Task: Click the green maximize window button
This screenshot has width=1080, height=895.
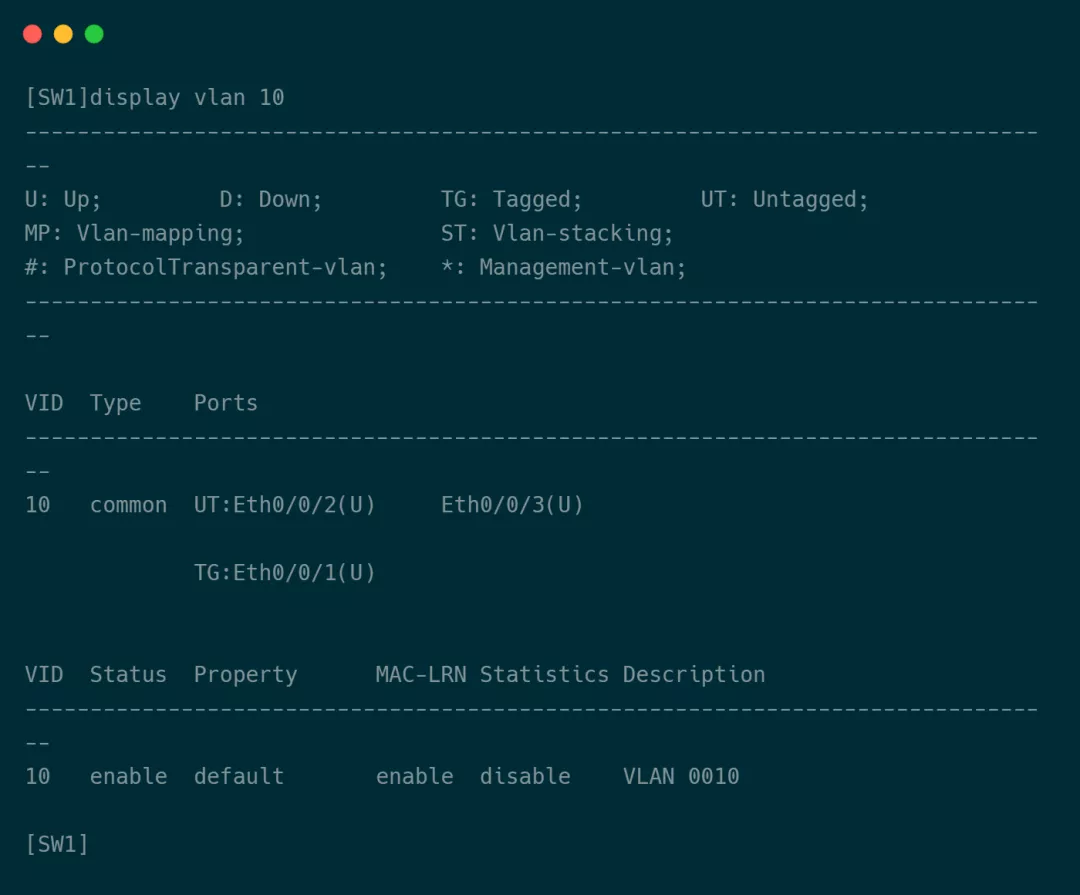Action: tap(94, 34)
